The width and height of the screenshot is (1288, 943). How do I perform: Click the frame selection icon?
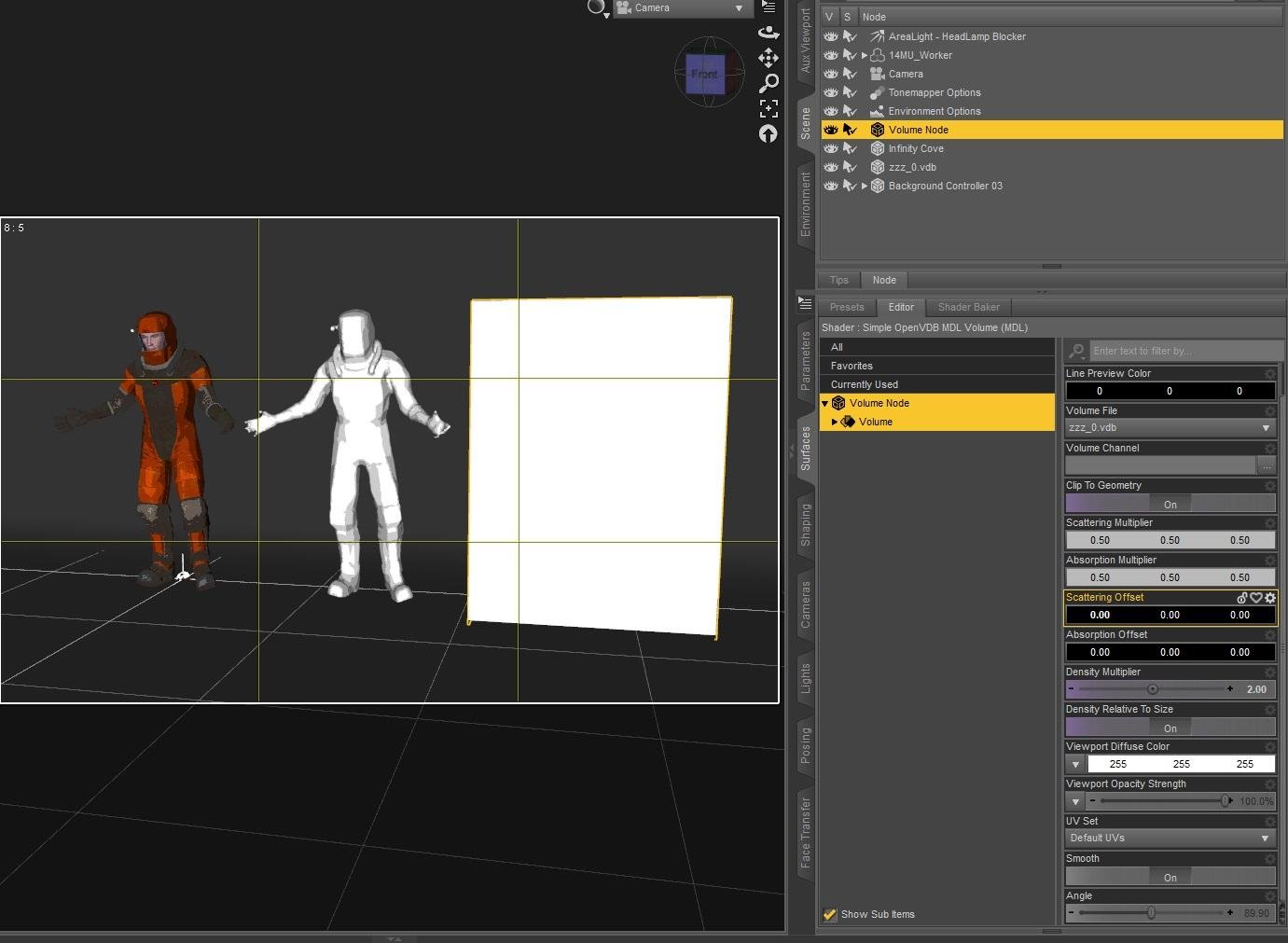pyautogui.click(x=769, y=108)
